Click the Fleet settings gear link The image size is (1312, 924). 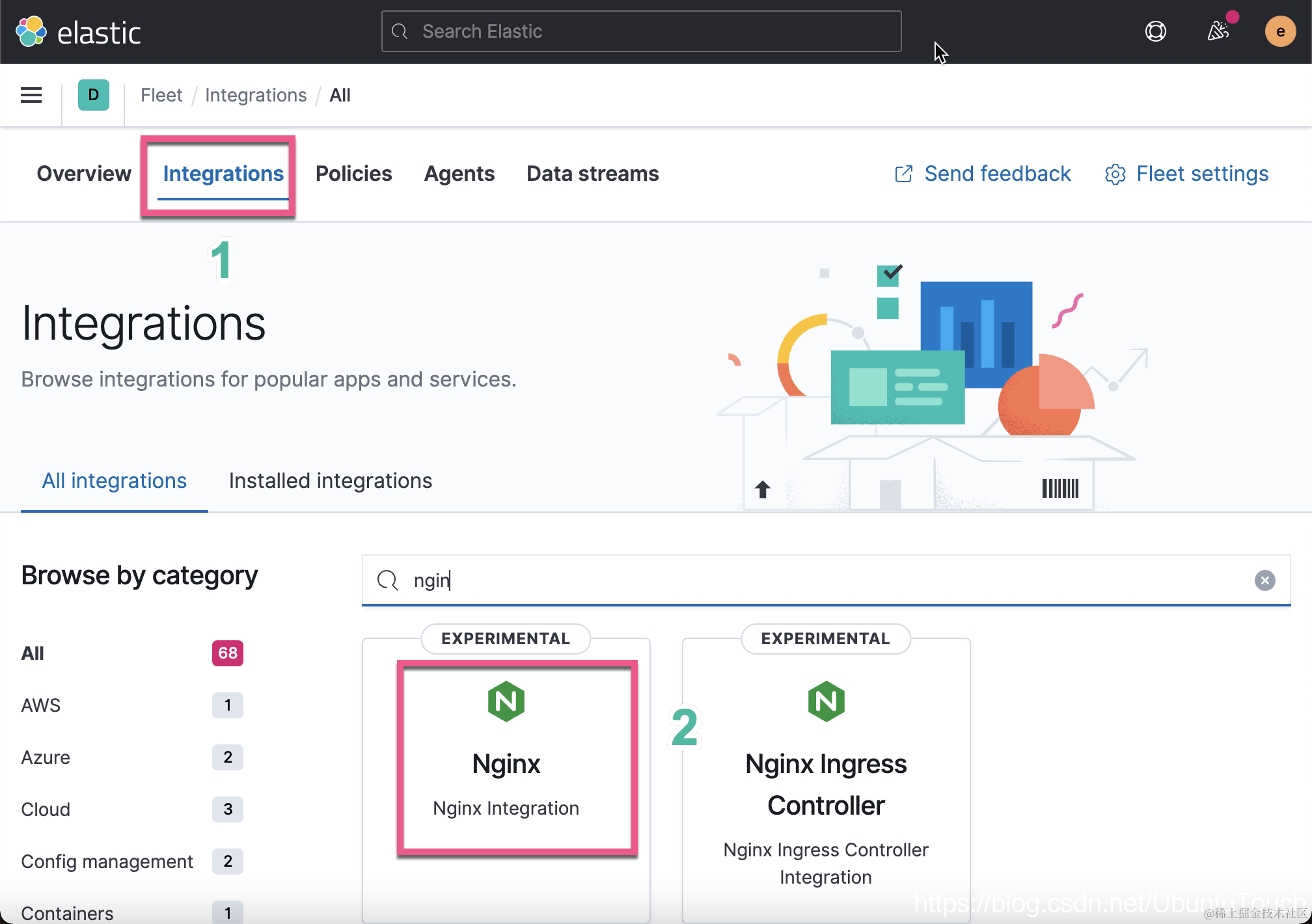tap(1186, 174)
